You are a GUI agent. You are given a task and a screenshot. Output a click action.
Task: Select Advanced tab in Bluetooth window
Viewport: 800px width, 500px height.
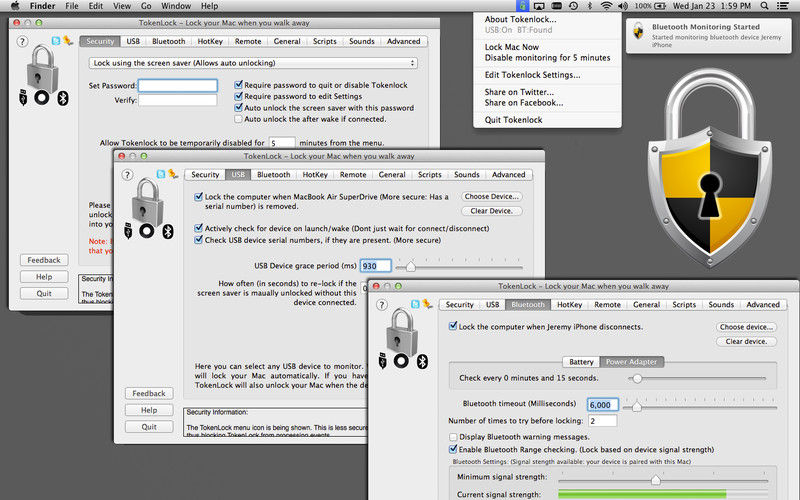763,305
